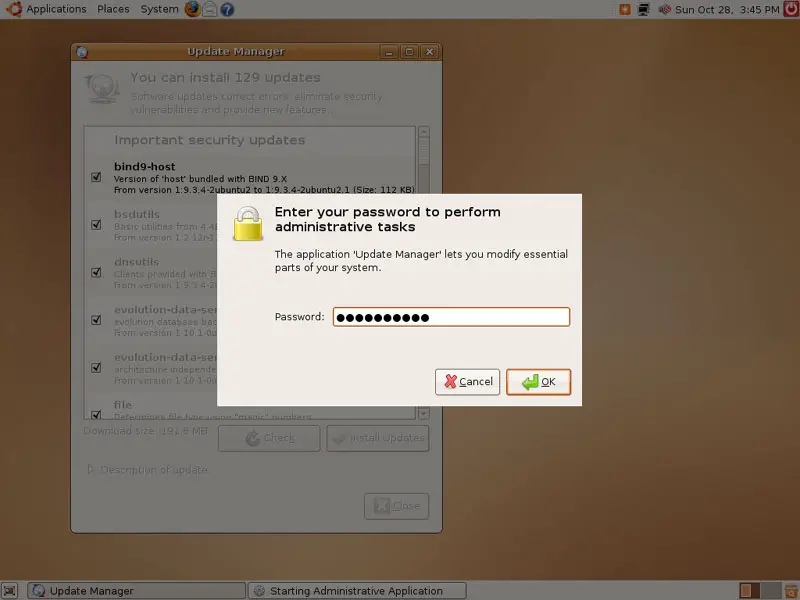This screenshot has height=600, width=800.
Task: Select the bind9-host package name
Action: (x=144, y=166)
